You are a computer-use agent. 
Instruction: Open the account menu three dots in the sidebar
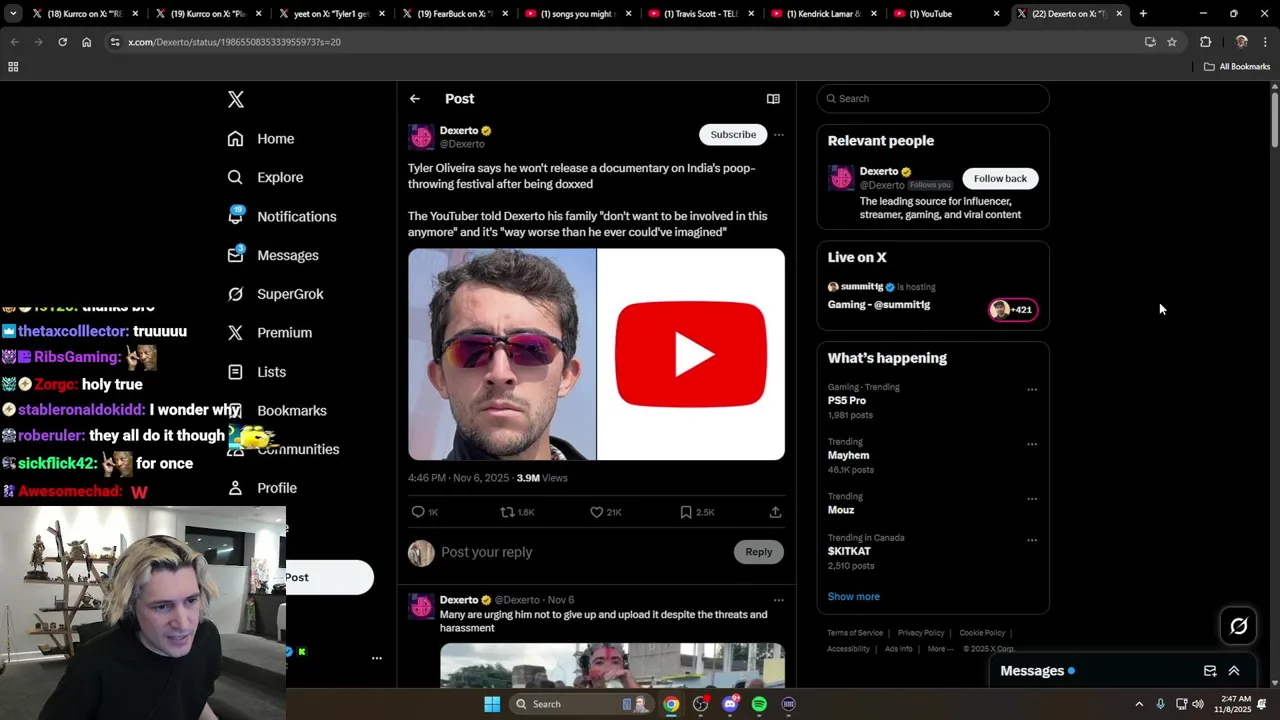(x=377, y=658)
